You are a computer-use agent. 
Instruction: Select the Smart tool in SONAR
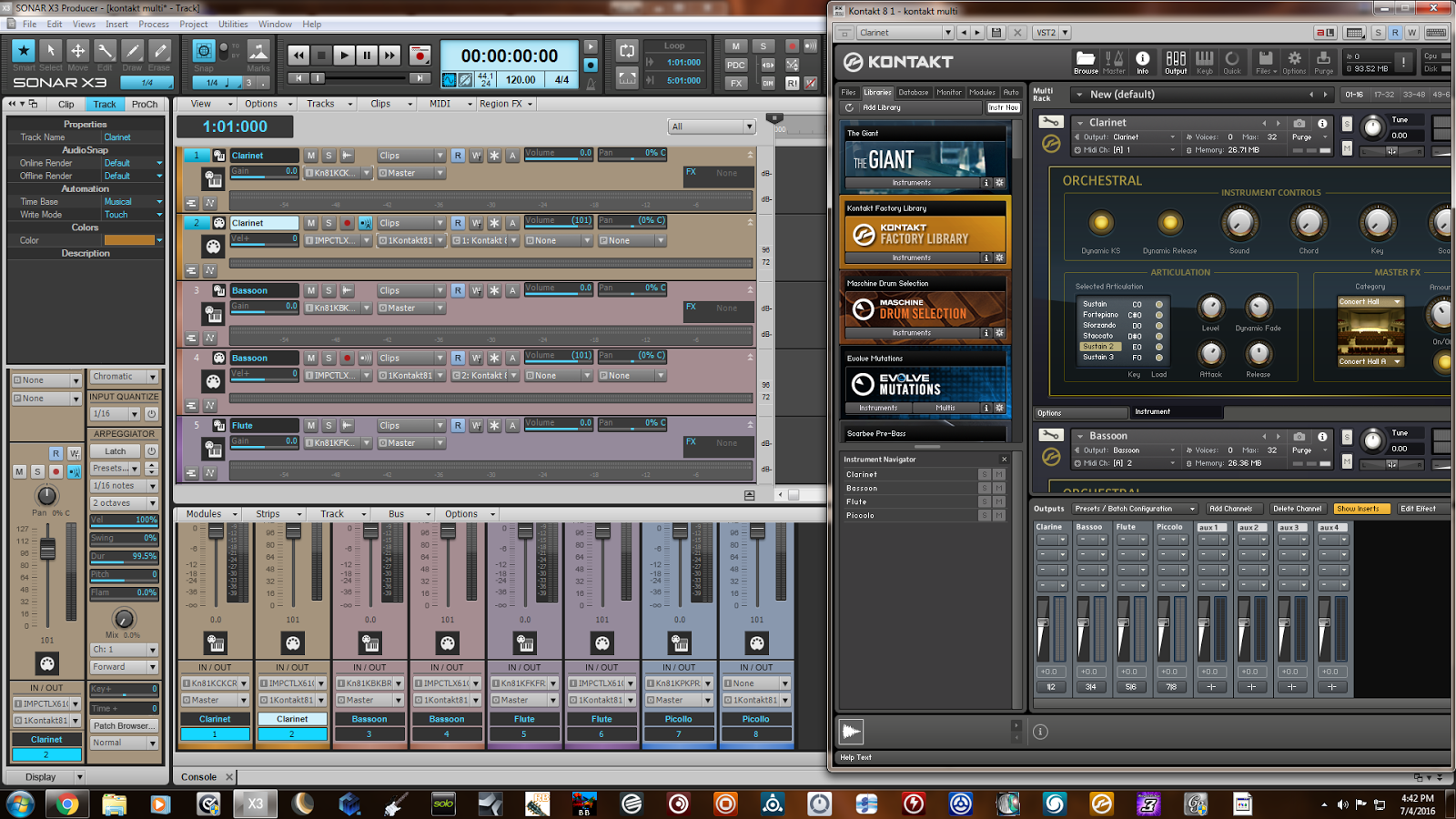24,51
